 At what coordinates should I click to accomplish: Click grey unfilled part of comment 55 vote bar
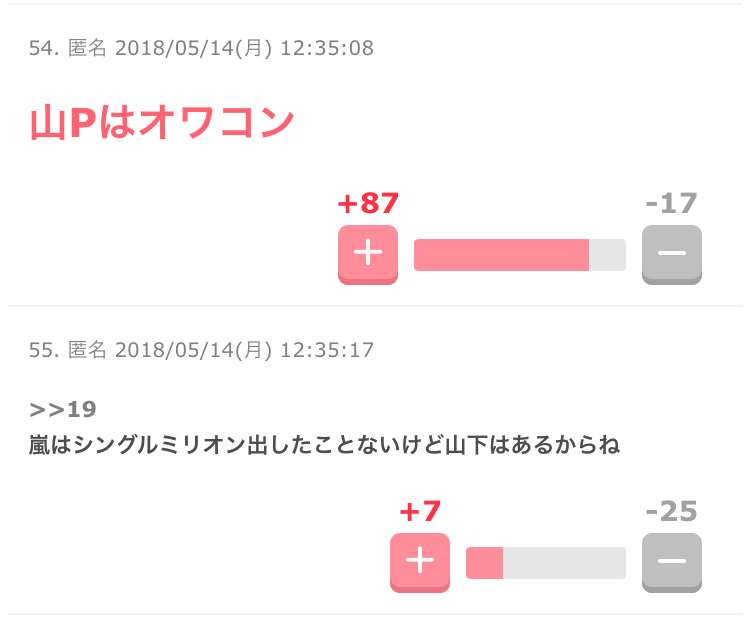coord(564,563)
